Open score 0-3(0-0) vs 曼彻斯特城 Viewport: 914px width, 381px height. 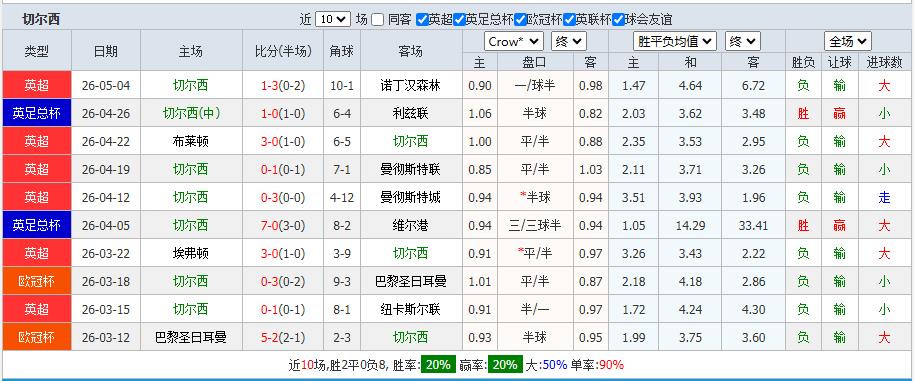coord(283,197)
